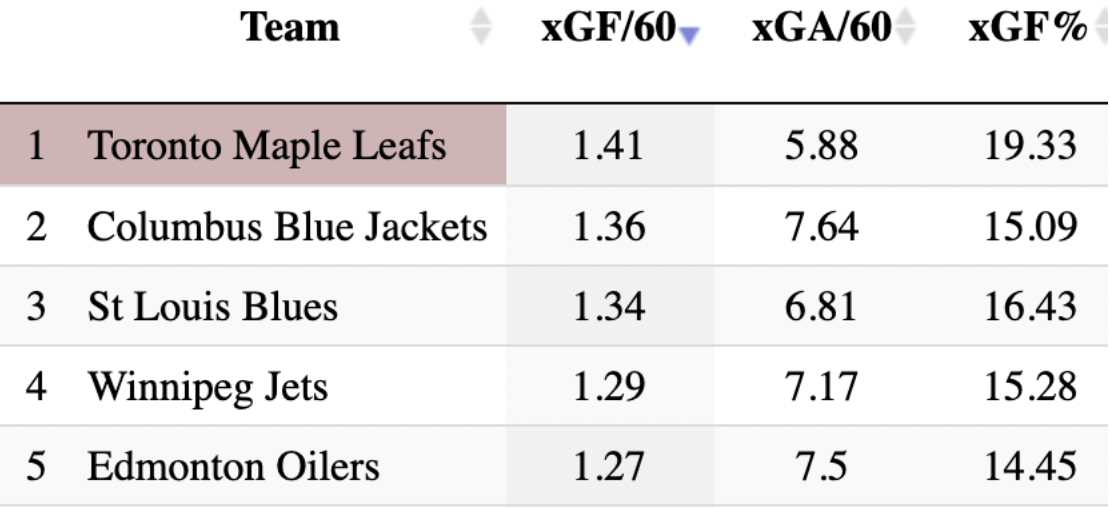Sort table by Team header

click(290, 28)
